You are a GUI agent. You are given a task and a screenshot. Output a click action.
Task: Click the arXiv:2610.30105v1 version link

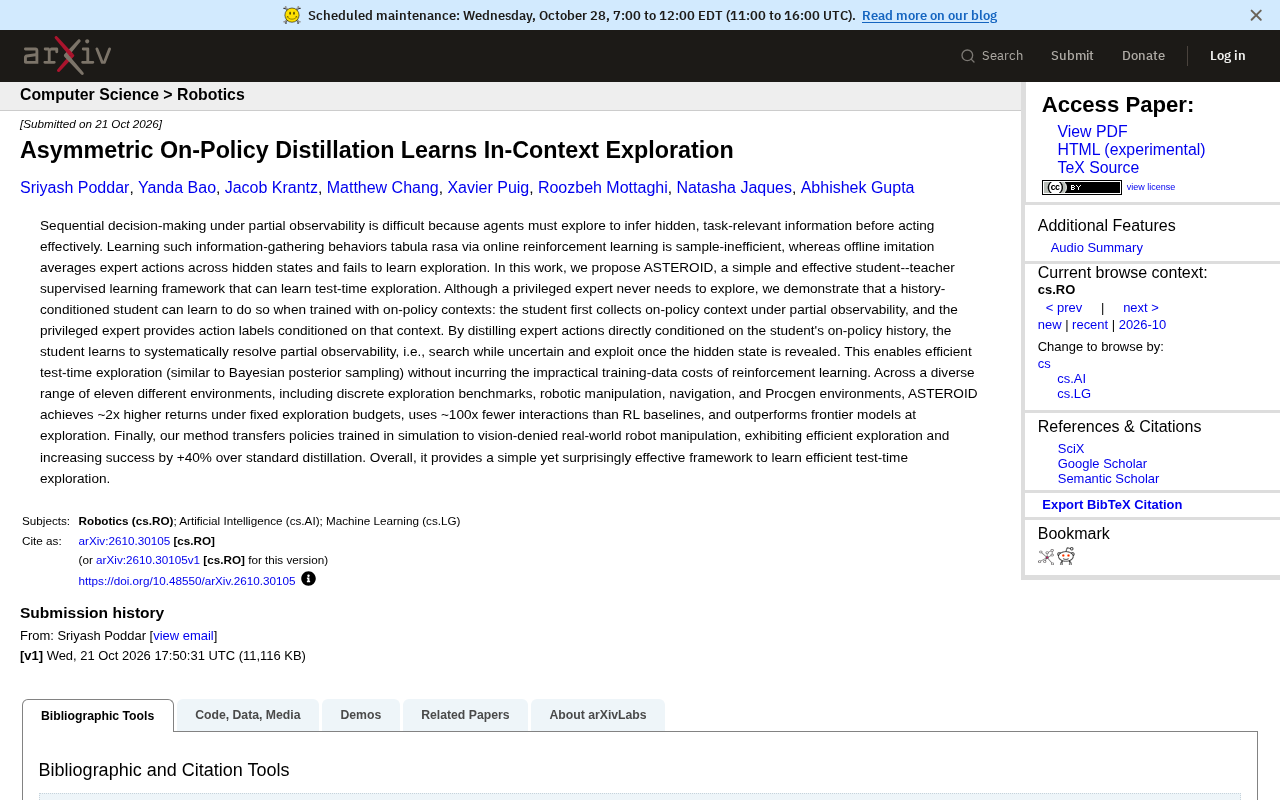coord(148,560)
